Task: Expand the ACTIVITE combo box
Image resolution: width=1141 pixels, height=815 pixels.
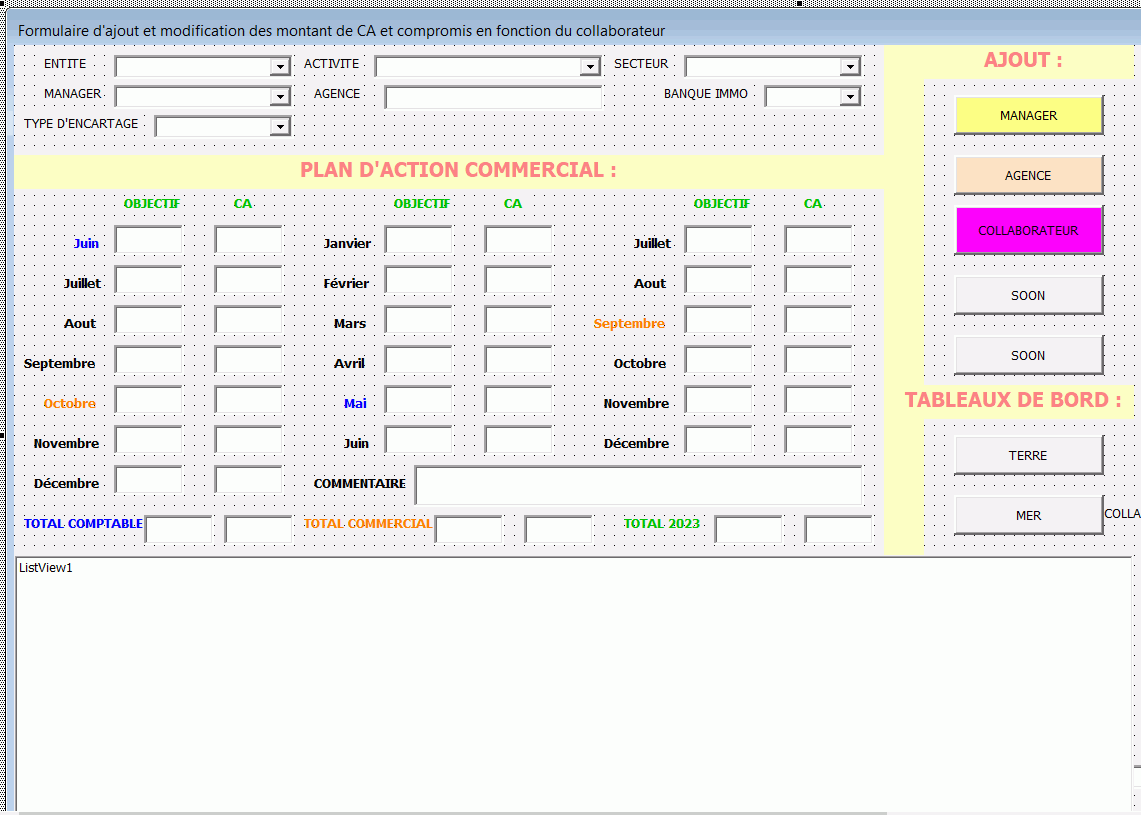Action: pos(590,67)
